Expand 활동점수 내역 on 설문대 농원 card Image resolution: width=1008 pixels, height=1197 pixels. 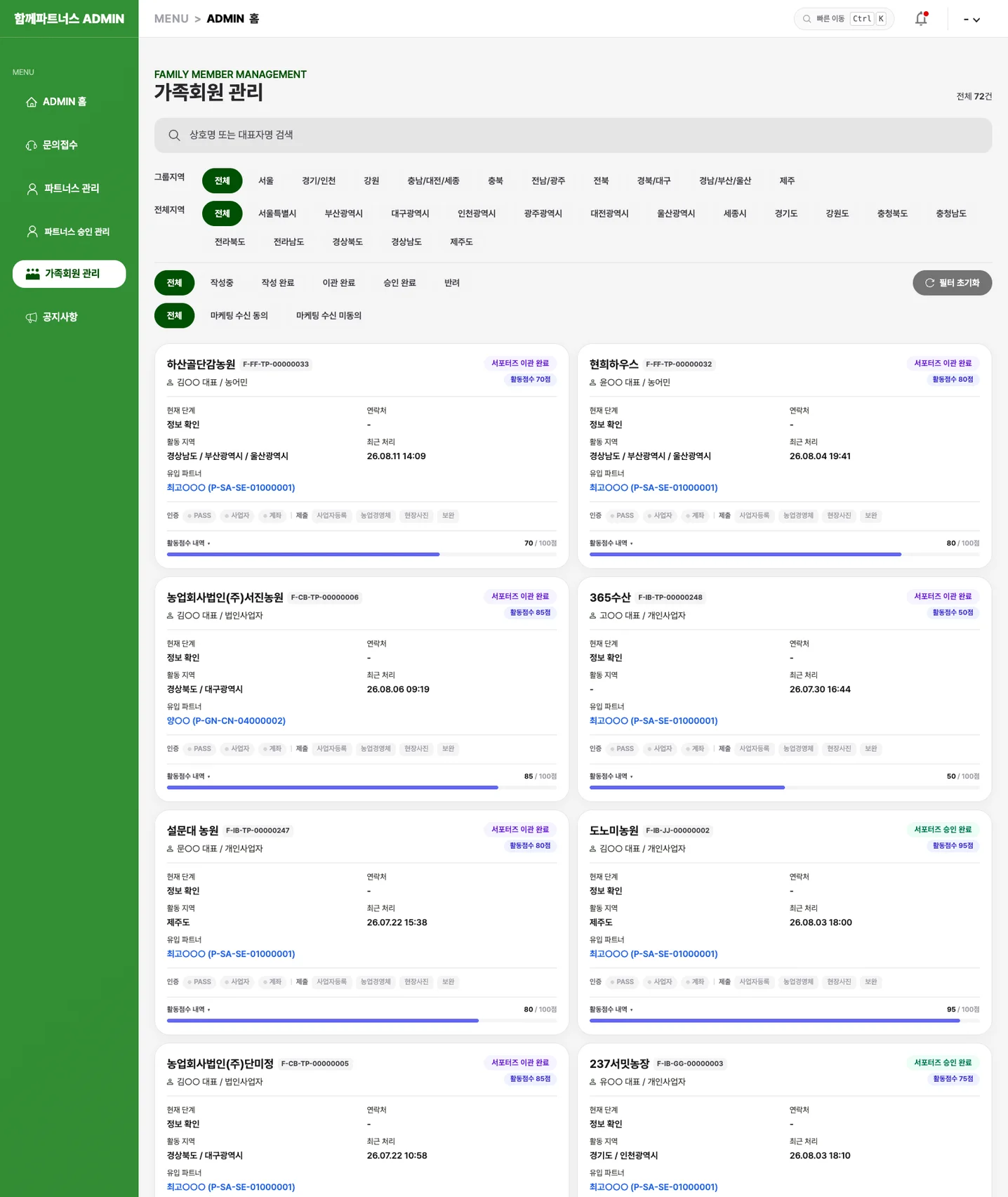click(x=188, y=1010)
